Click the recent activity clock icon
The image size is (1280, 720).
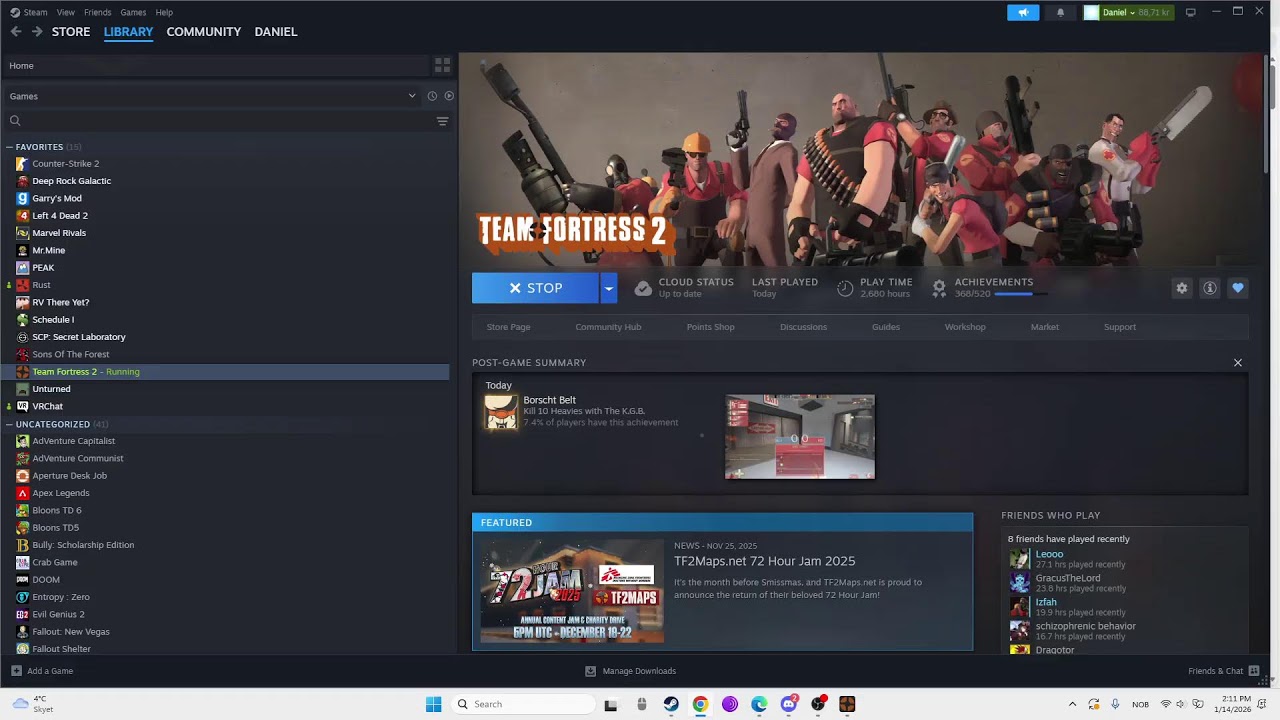pos(432,96)
